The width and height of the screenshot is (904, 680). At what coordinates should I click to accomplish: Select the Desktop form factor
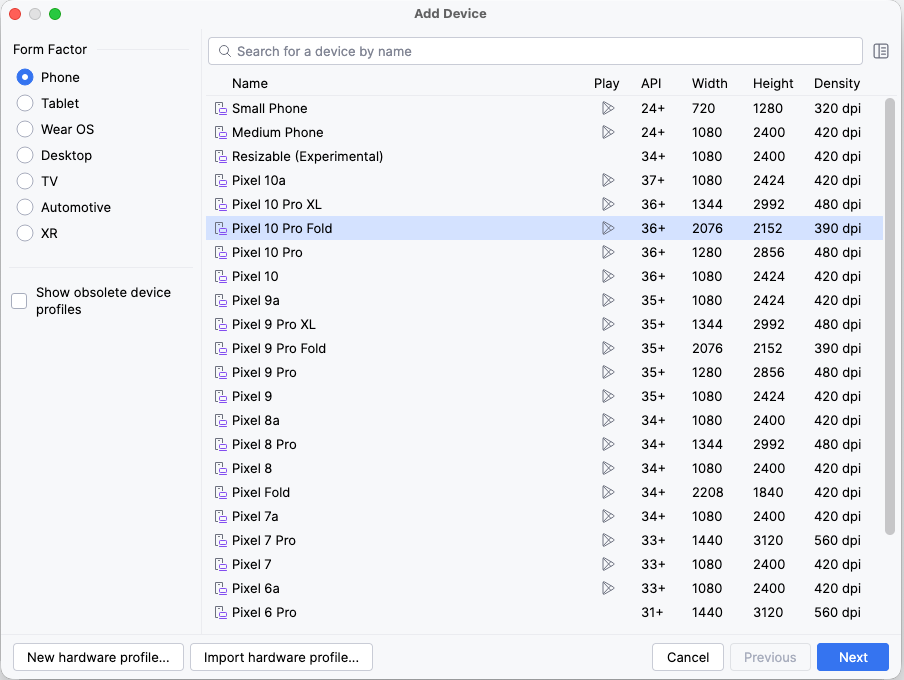point(25,155)
